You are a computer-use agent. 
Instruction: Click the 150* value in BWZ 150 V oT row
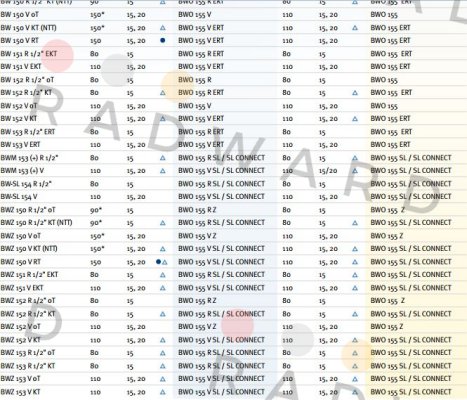tap(97, 236)
